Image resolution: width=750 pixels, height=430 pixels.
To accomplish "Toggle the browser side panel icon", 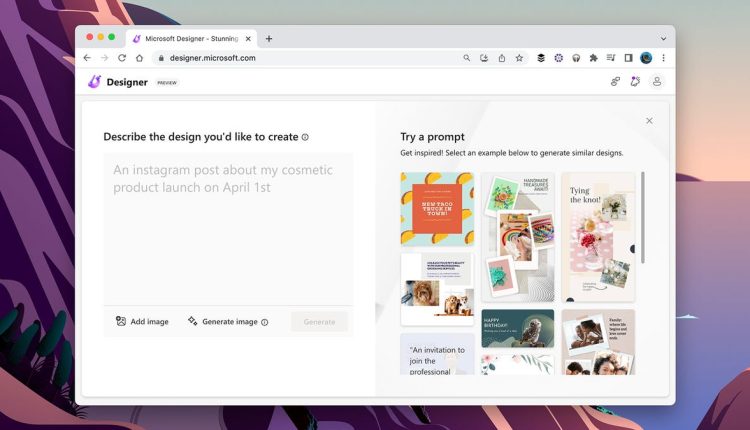I will [629, 58].
